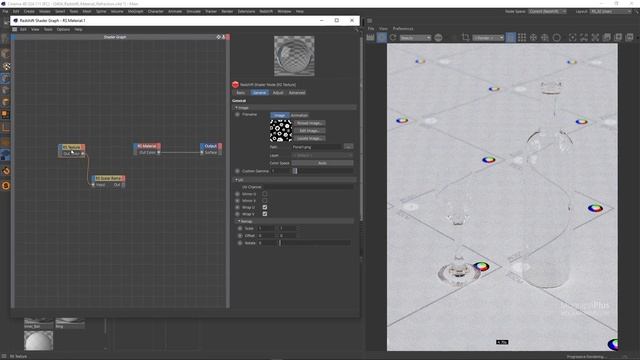Screen dimensions: 640x360
Task: Open Shader Graph window Tools menu
Action: click(48, 29)
